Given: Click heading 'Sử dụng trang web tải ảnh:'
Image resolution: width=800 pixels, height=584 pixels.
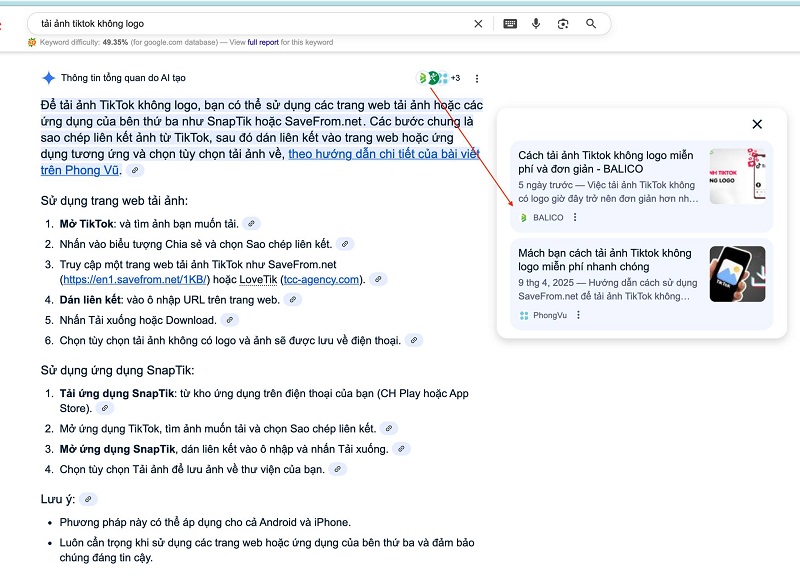Looking at the screenshot, I should [x=114, y=201].
